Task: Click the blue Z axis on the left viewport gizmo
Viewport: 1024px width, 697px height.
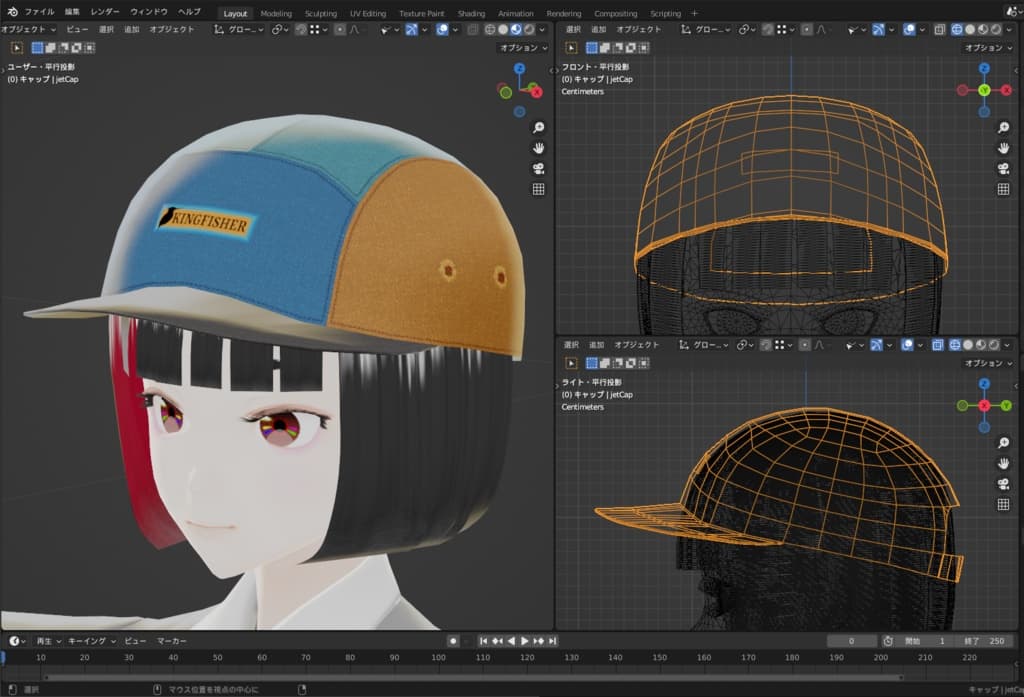Action: pos(519,69)
